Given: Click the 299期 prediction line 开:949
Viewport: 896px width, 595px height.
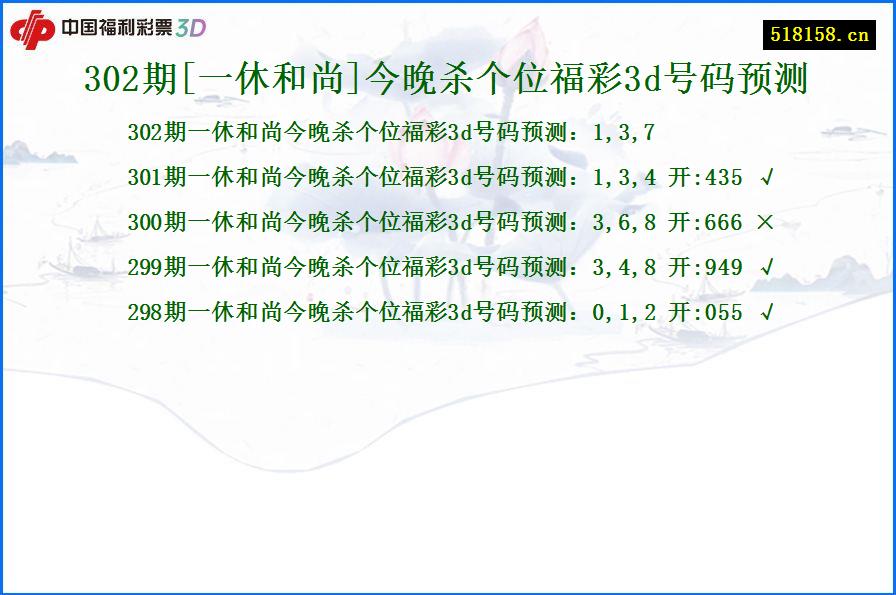Looking at the screenshot, I should tap(700, 268).
